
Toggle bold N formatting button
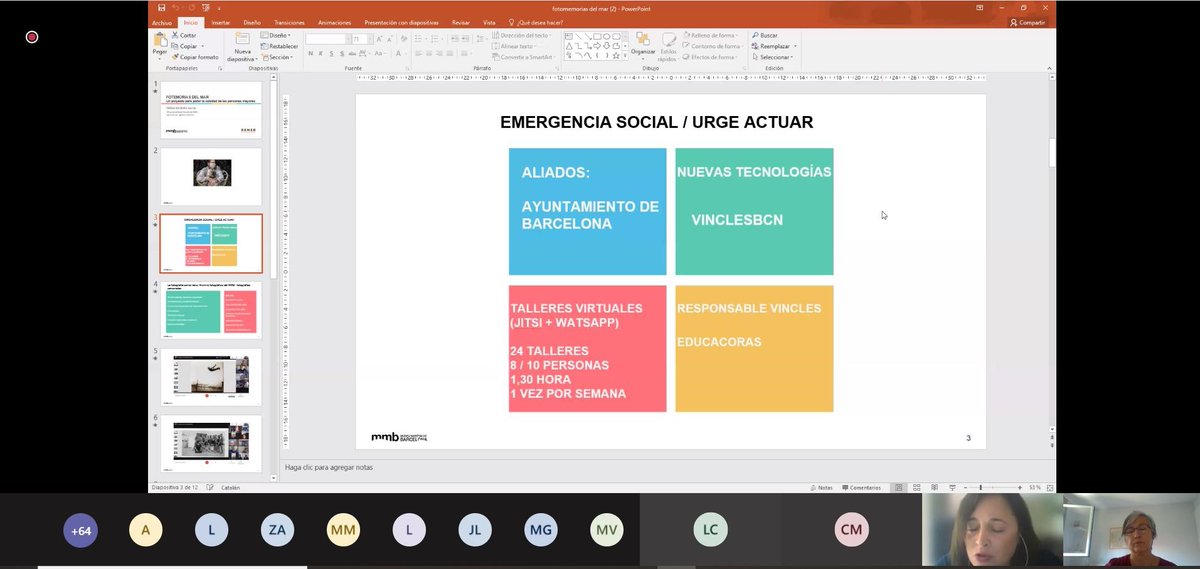pyautogui.click(x=310, y=53)
